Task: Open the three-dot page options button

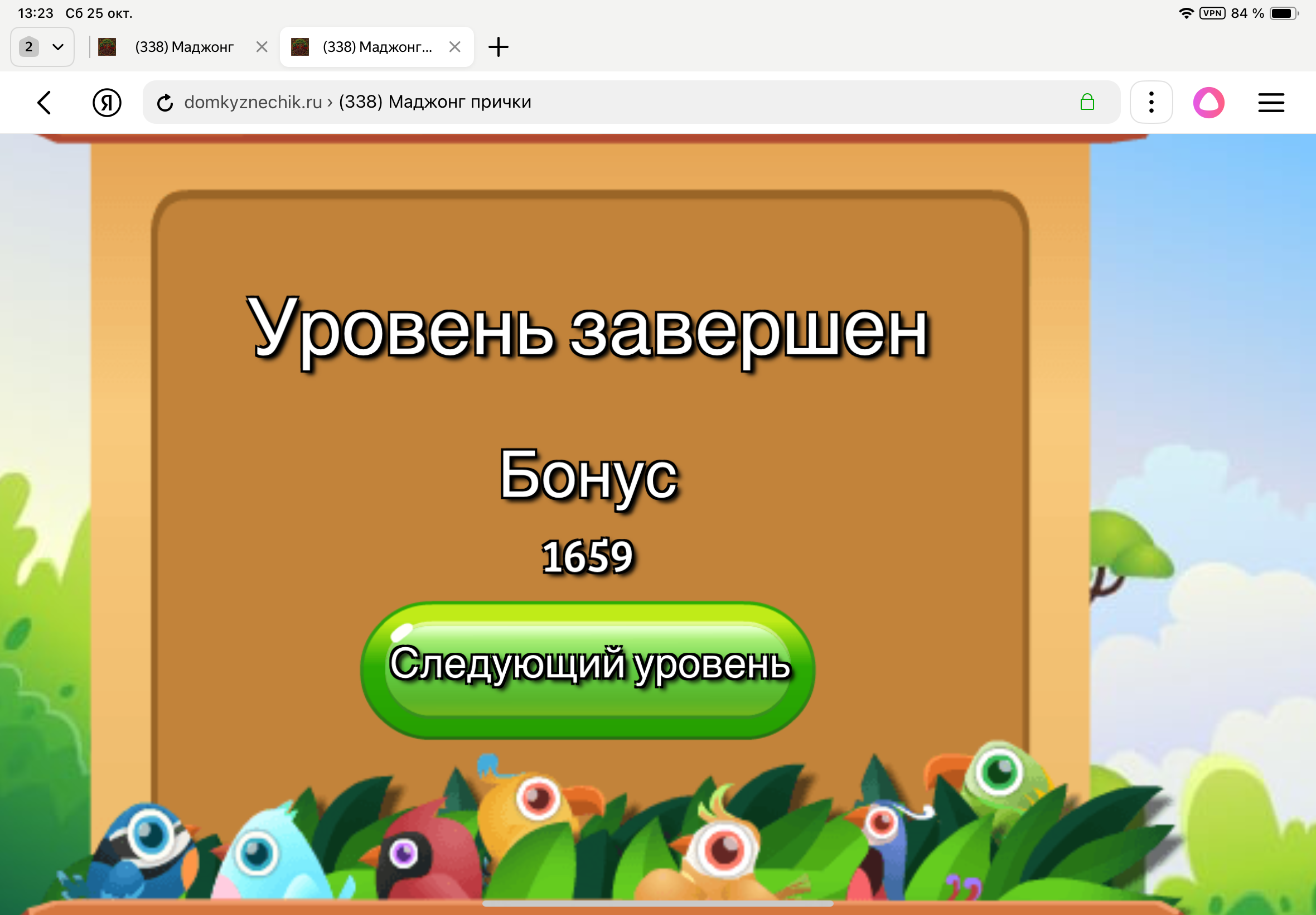Action: tap(1151, 103)
